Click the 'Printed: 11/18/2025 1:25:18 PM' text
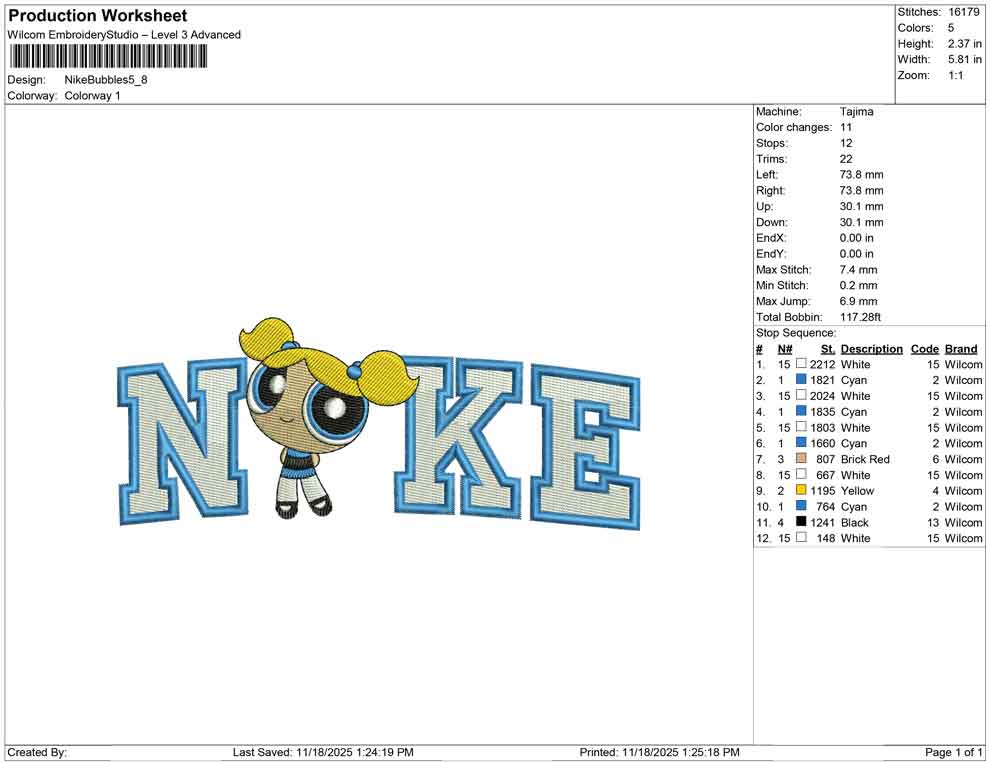 (x=659, y=752)
